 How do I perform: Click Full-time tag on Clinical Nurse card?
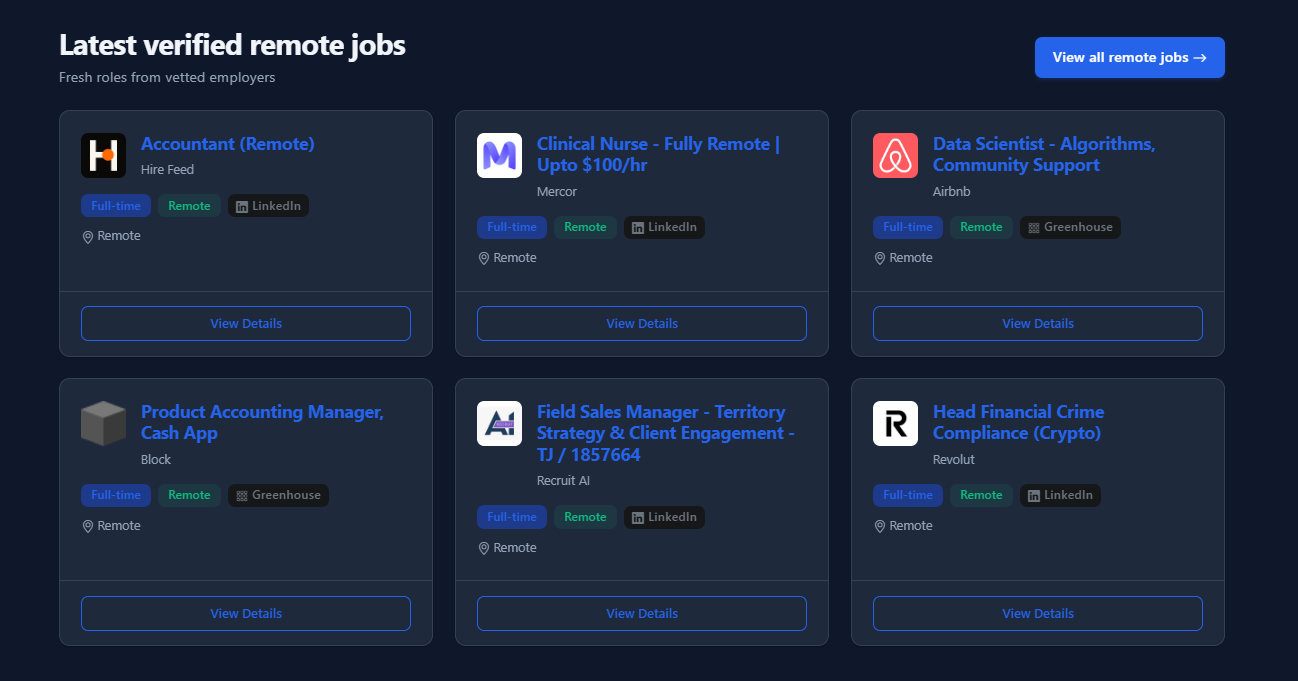click(512, 227)
